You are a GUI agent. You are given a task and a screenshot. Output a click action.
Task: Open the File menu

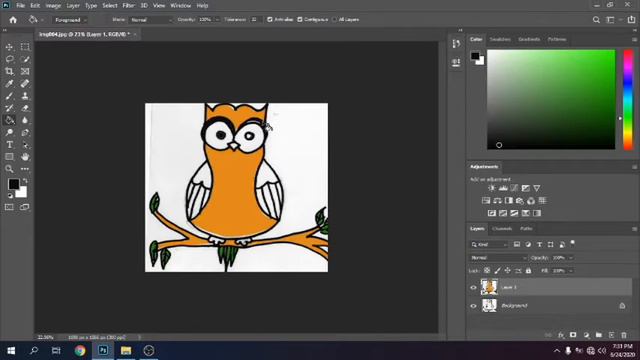(x=20, y=6)
